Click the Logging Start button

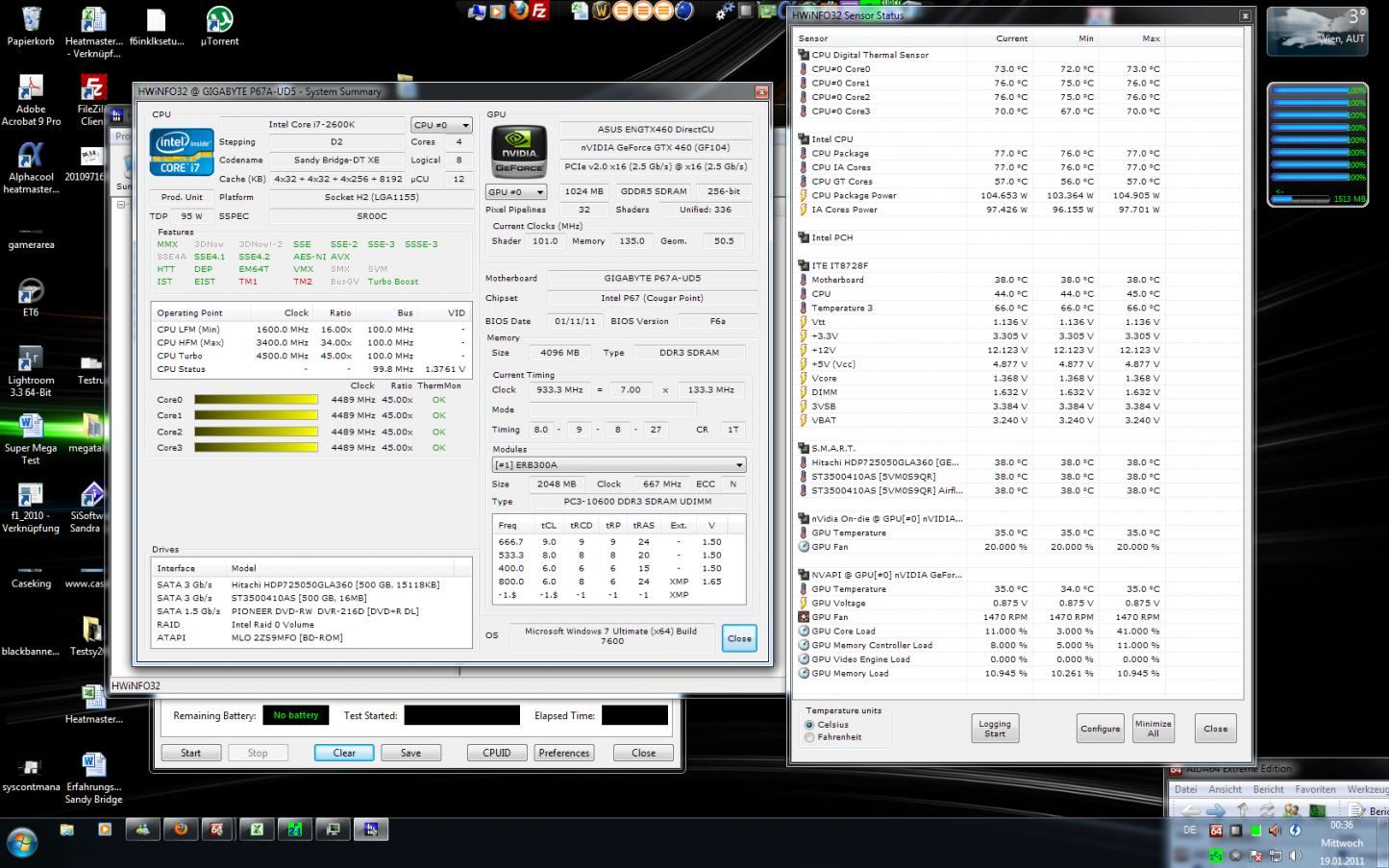click(994, 729)
